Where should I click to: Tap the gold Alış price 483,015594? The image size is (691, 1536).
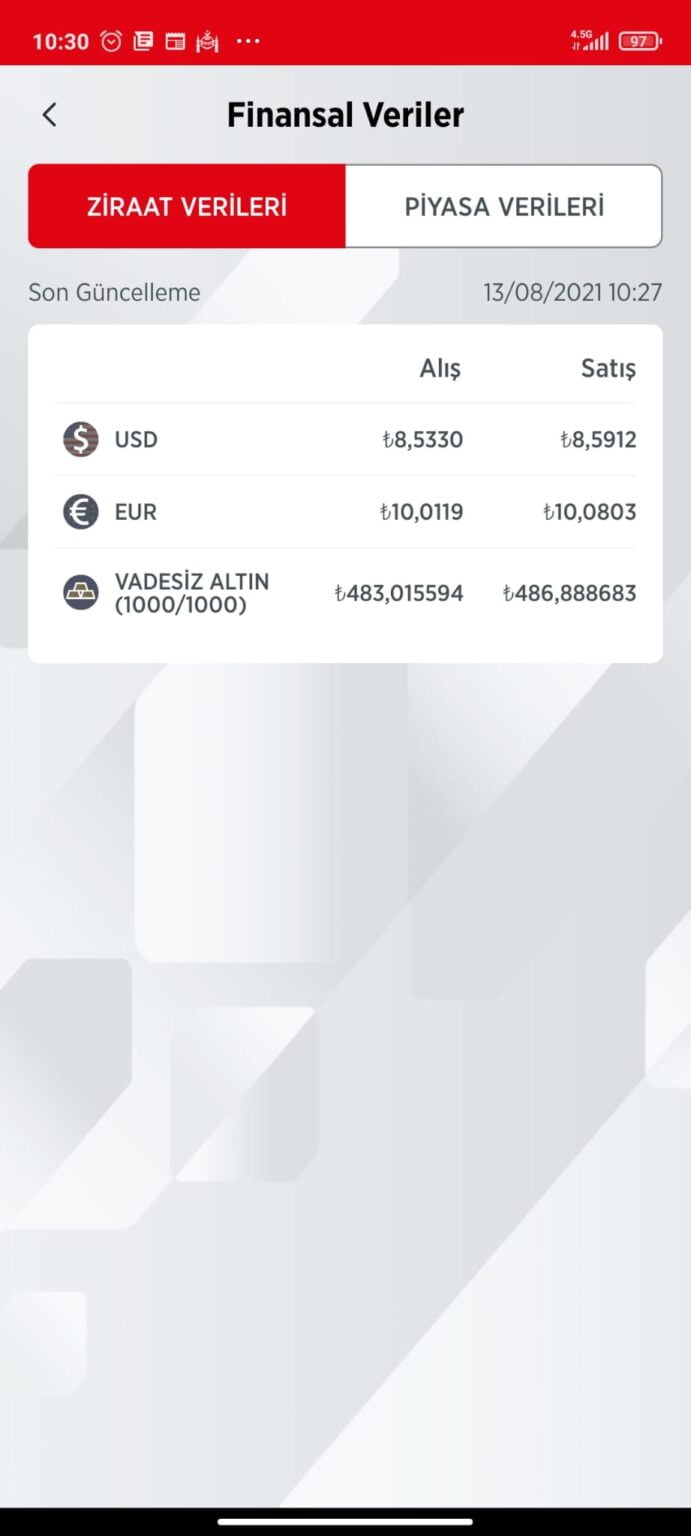(x=398, y=593)
